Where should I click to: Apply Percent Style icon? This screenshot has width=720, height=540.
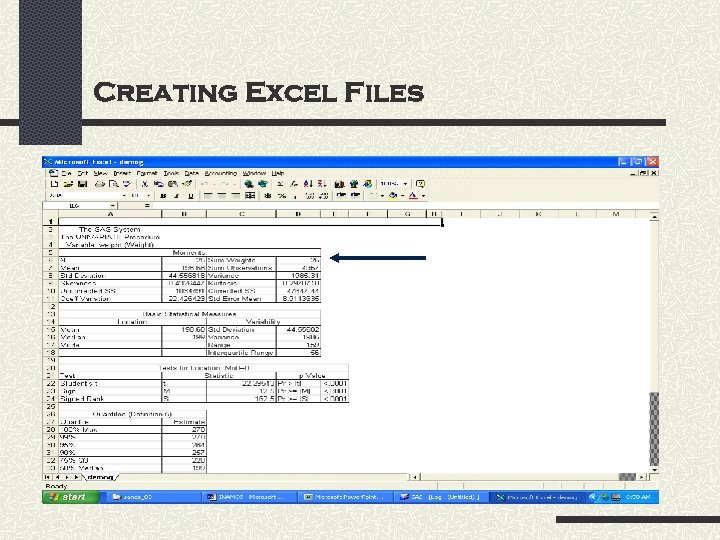(x=282, y=196)
